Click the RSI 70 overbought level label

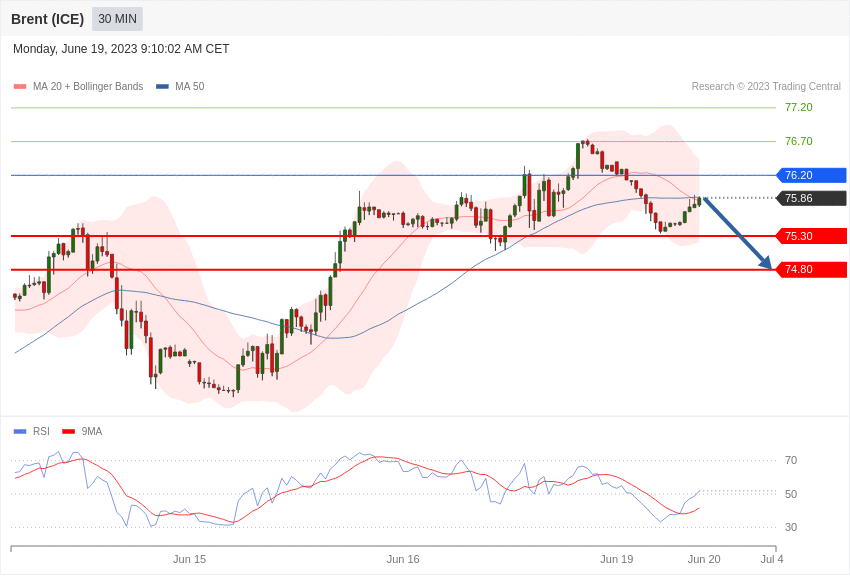coord(791,461)
